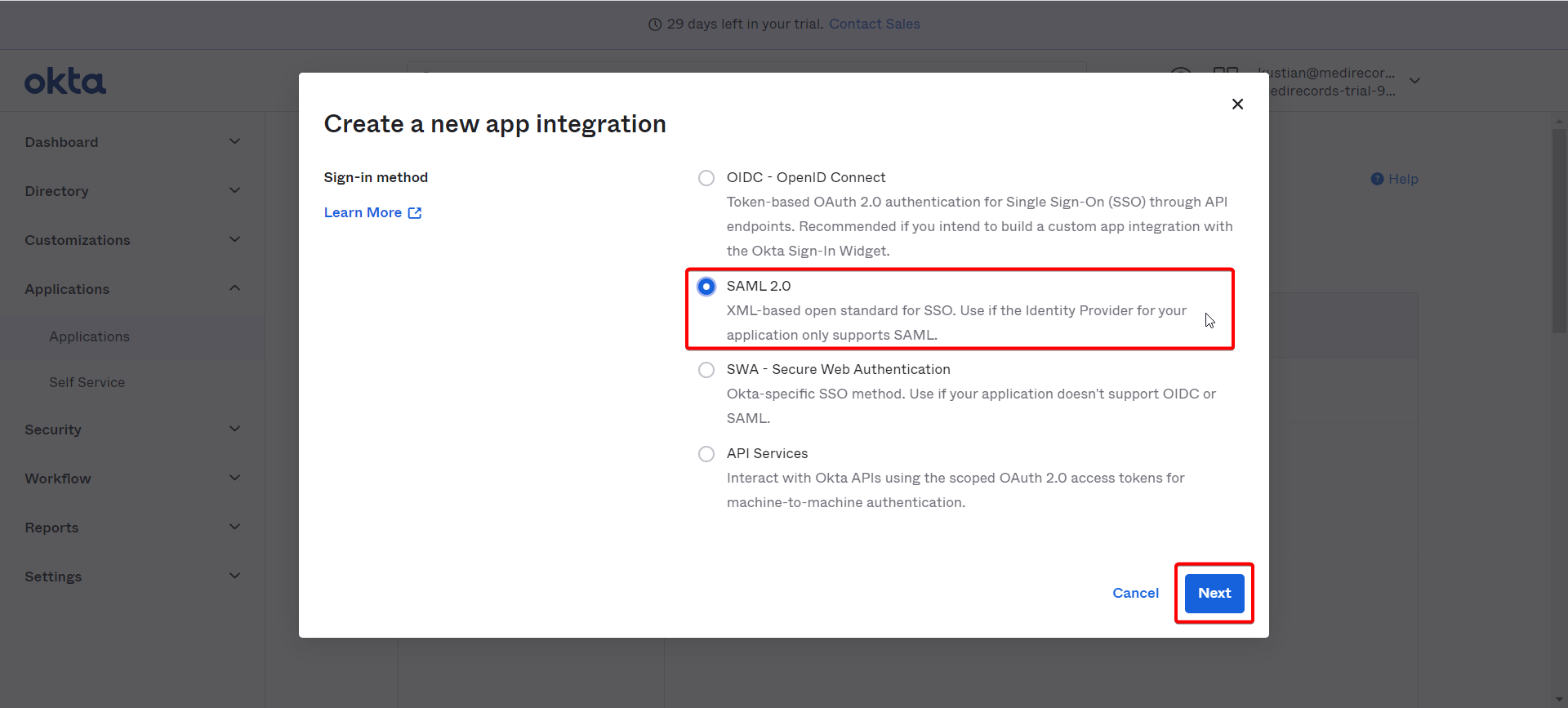Screen dimensions: 1568x708
Task: Select the SAML 2.0 radio button
Action: coord(706,287)
